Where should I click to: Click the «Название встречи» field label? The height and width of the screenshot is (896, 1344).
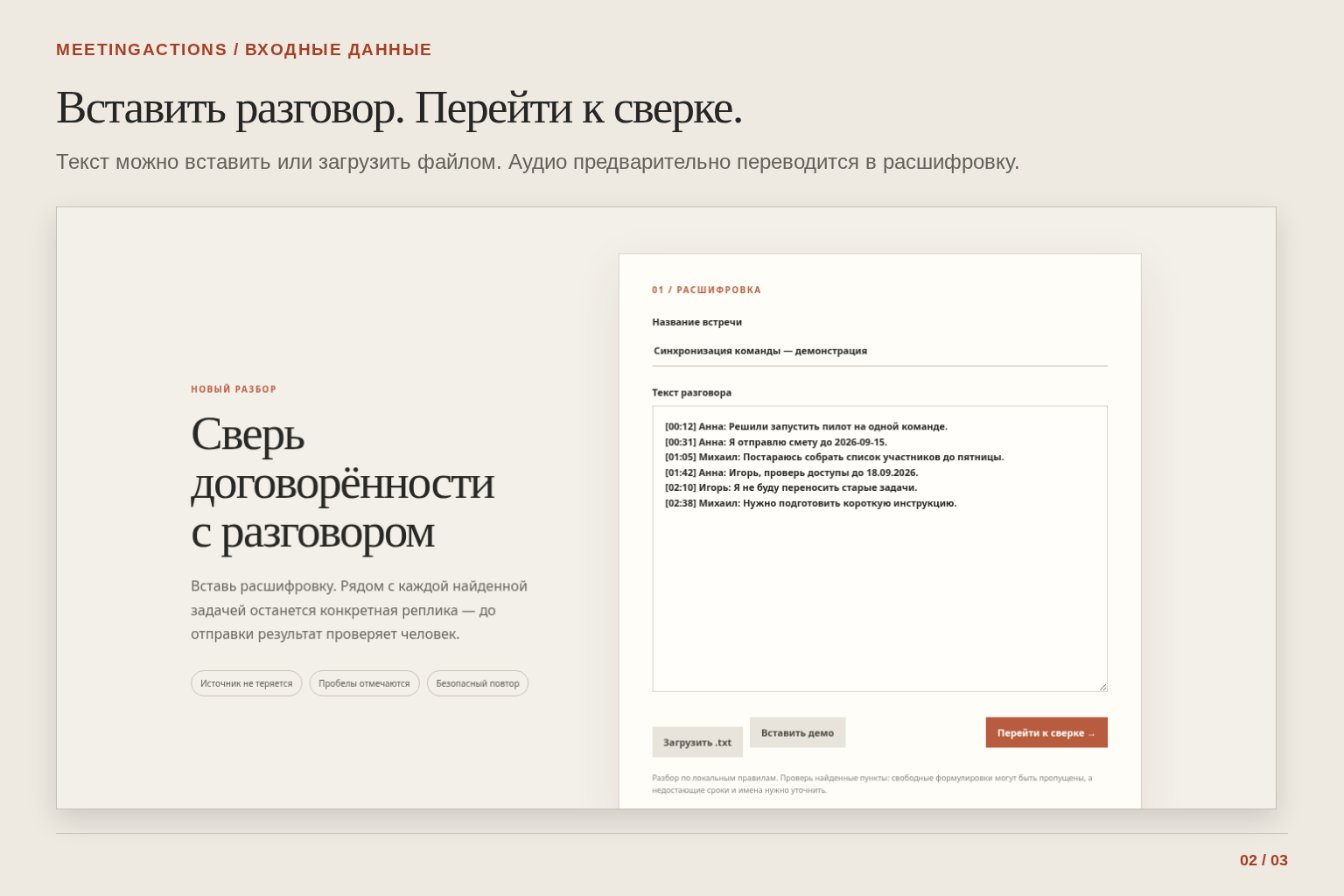[696, 322]
